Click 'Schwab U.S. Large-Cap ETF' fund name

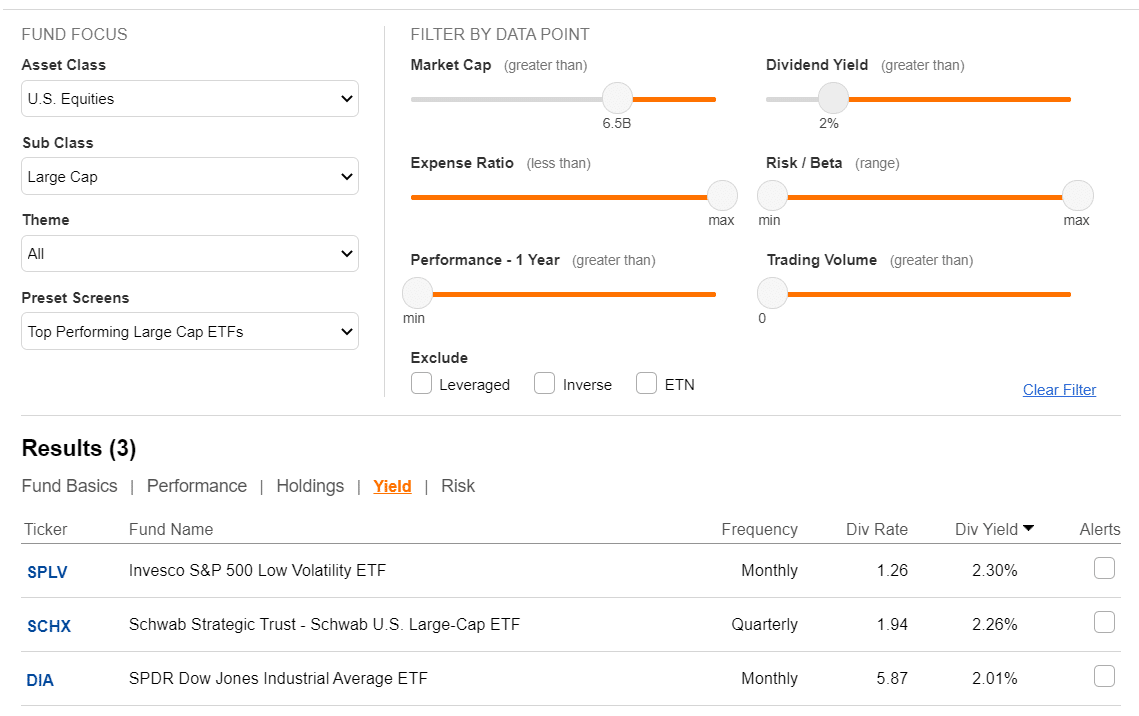coord(416,625)
